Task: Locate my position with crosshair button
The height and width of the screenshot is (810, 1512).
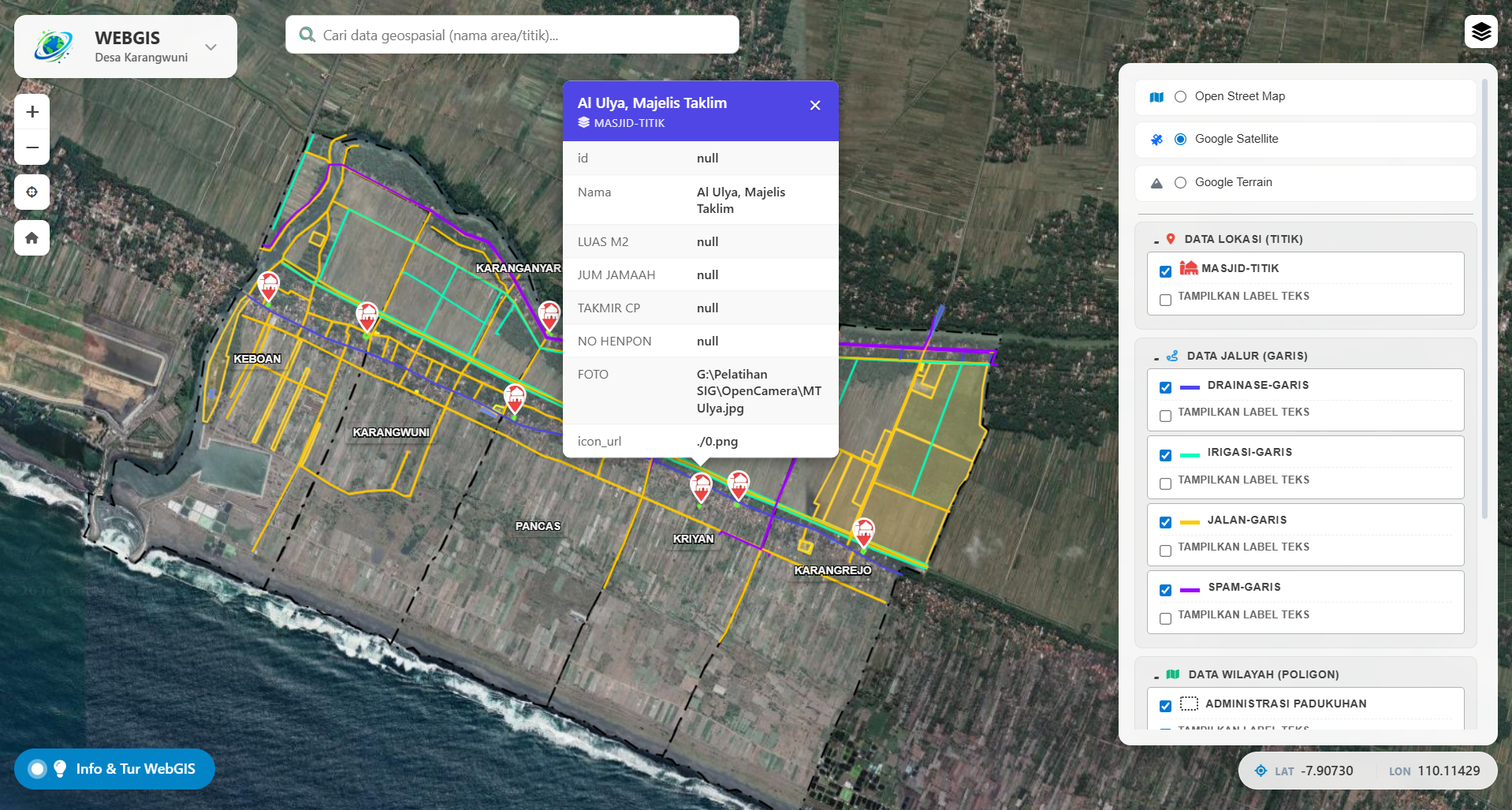Action: click(x=32, y=192)
